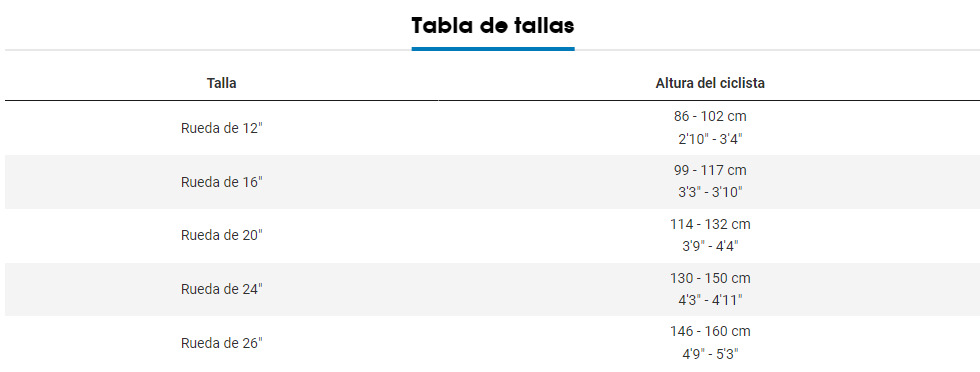Select the Rueda de 12" size cell

[x=222, y=128]
